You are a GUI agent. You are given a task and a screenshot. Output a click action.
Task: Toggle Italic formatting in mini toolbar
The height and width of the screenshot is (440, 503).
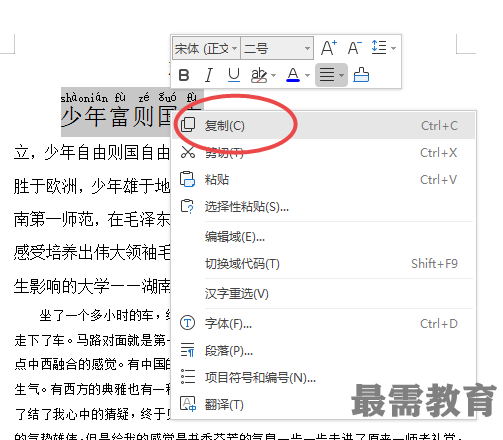point(209,75)
